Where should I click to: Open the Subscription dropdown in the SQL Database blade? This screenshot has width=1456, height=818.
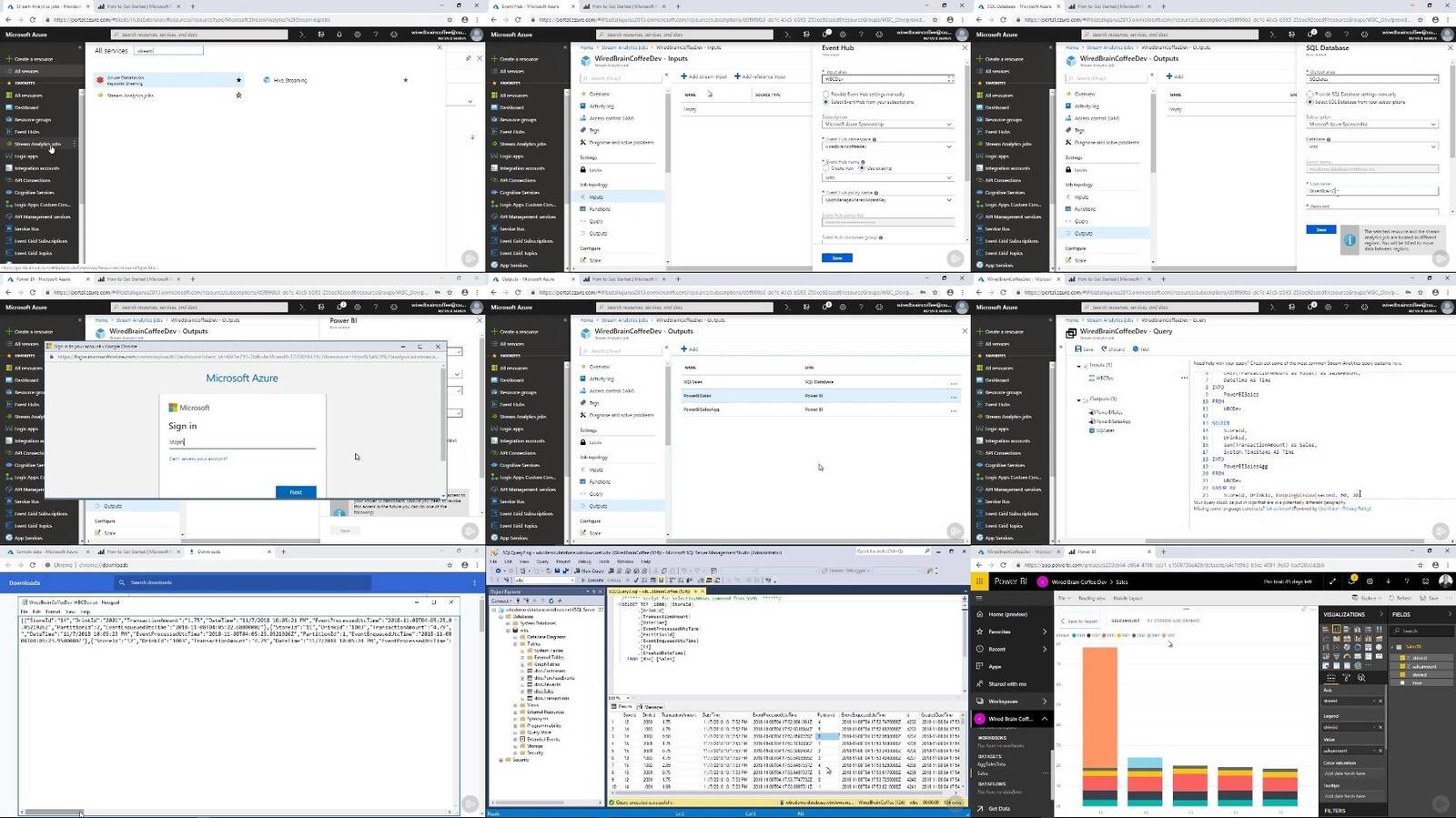pos(1372,125)
